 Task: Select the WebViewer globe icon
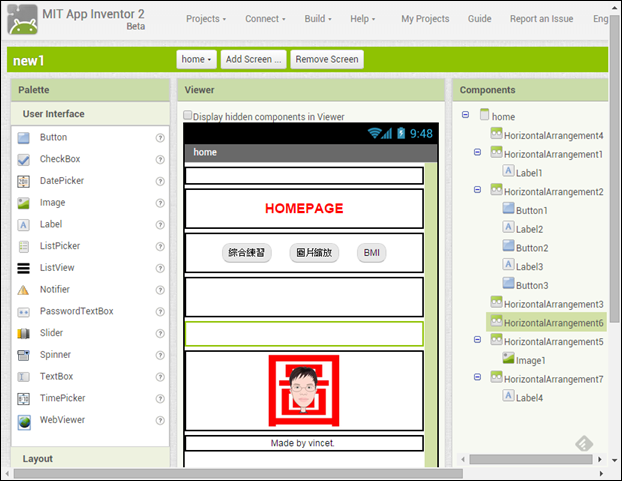click(x=23, y=422)
